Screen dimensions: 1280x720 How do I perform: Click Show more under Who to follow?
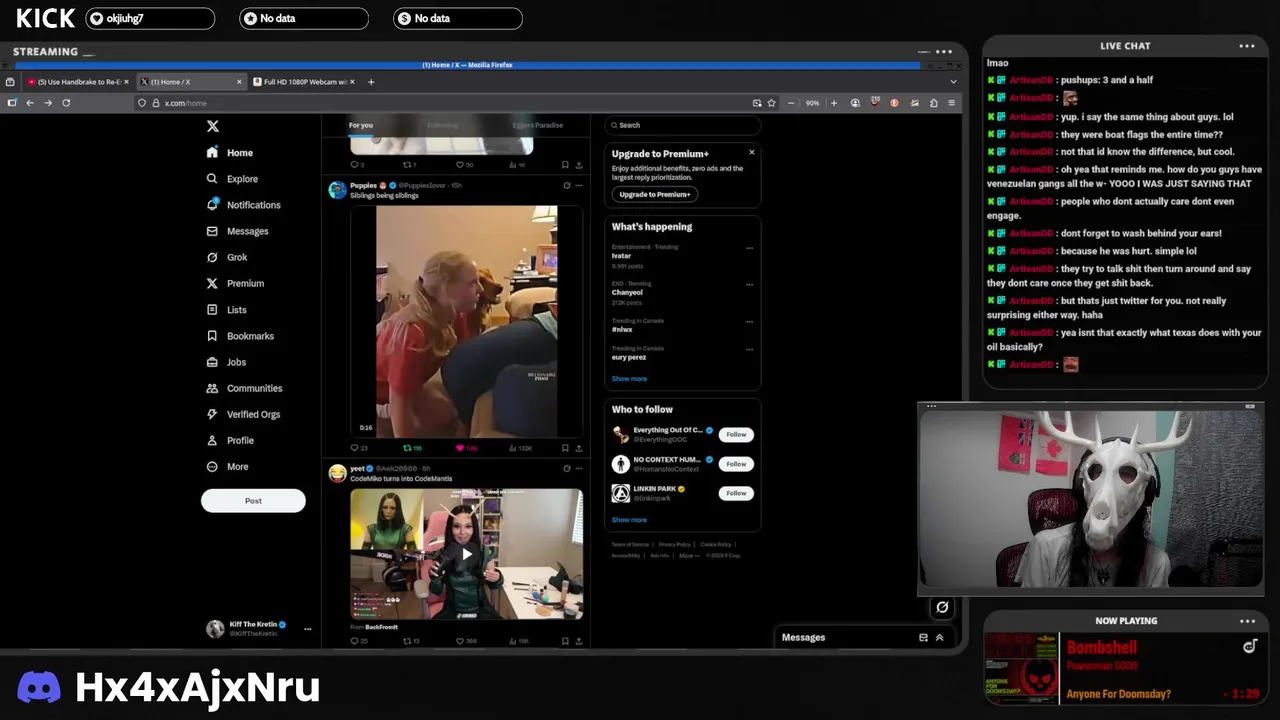point(629,520)
